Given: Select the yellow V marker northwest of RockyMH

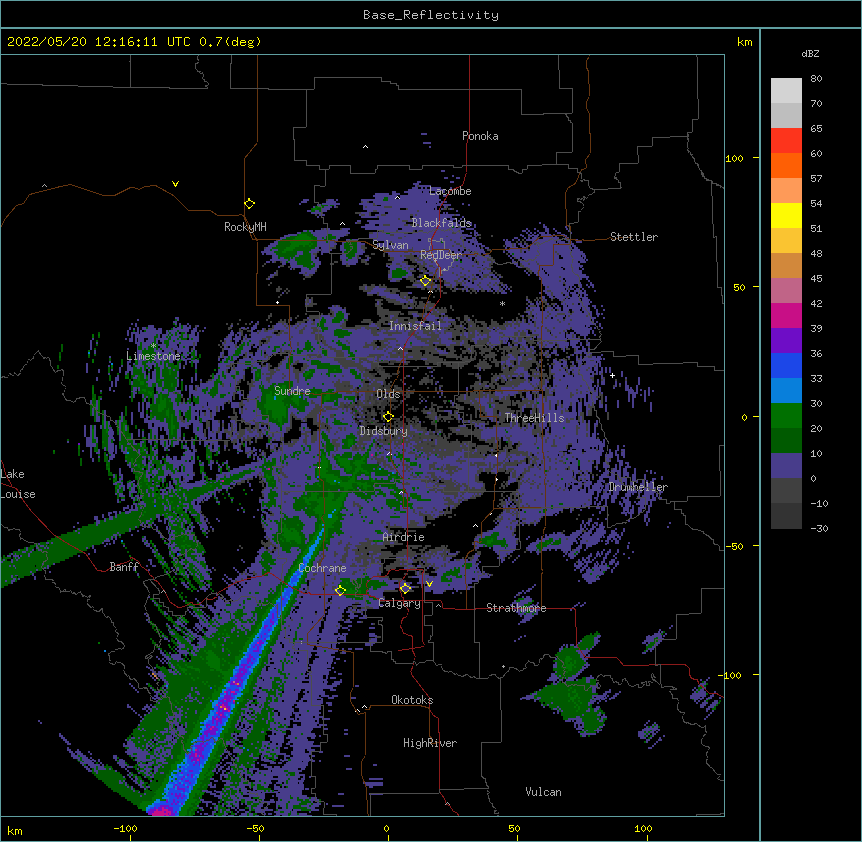Looking at the screenshot, I should pos(175,184).
